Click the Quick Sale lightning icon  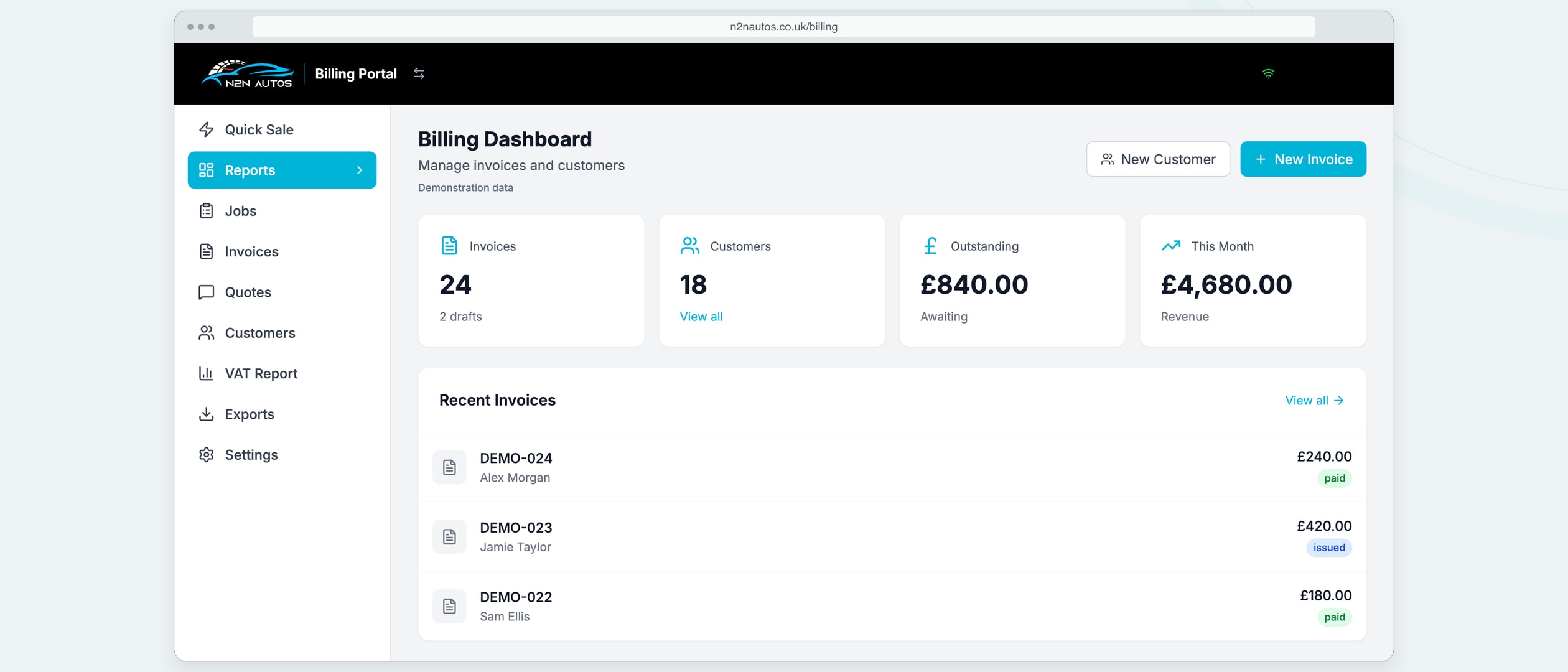coord(206,129)
